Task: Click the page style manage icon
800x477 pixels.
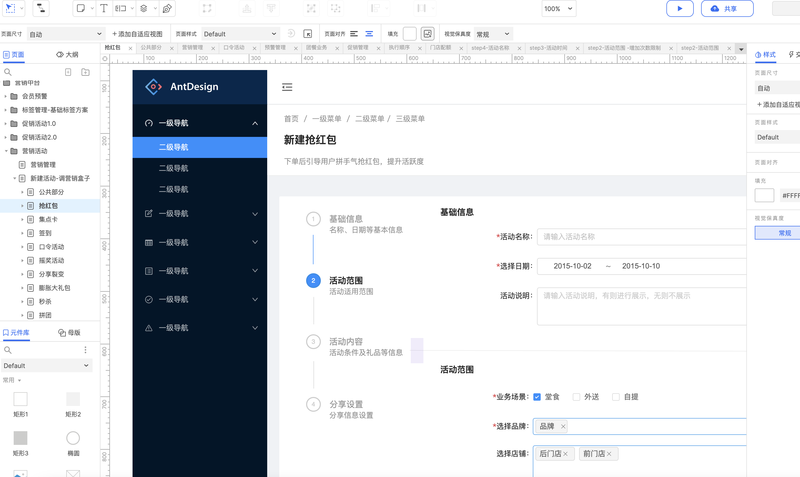Action: point(308,34)
